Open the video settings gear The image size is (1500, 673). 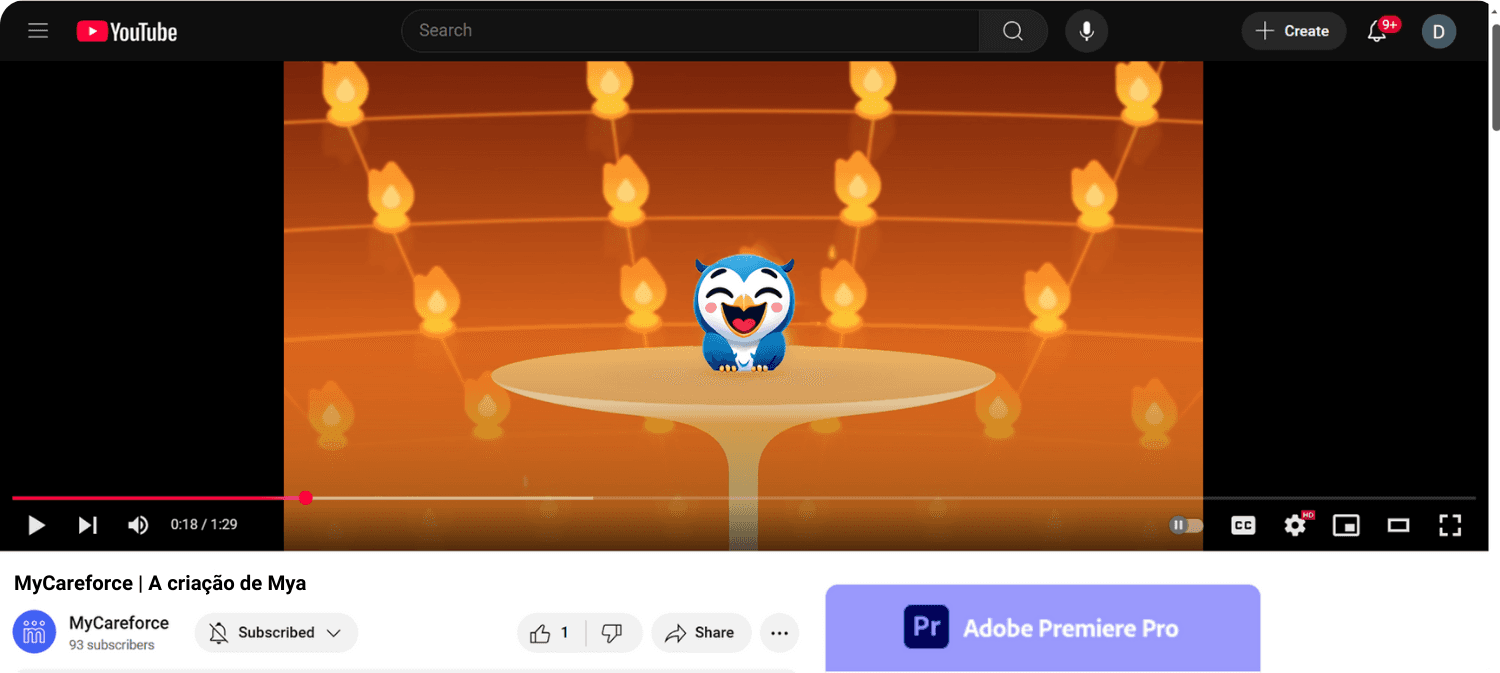[1296, 525]
